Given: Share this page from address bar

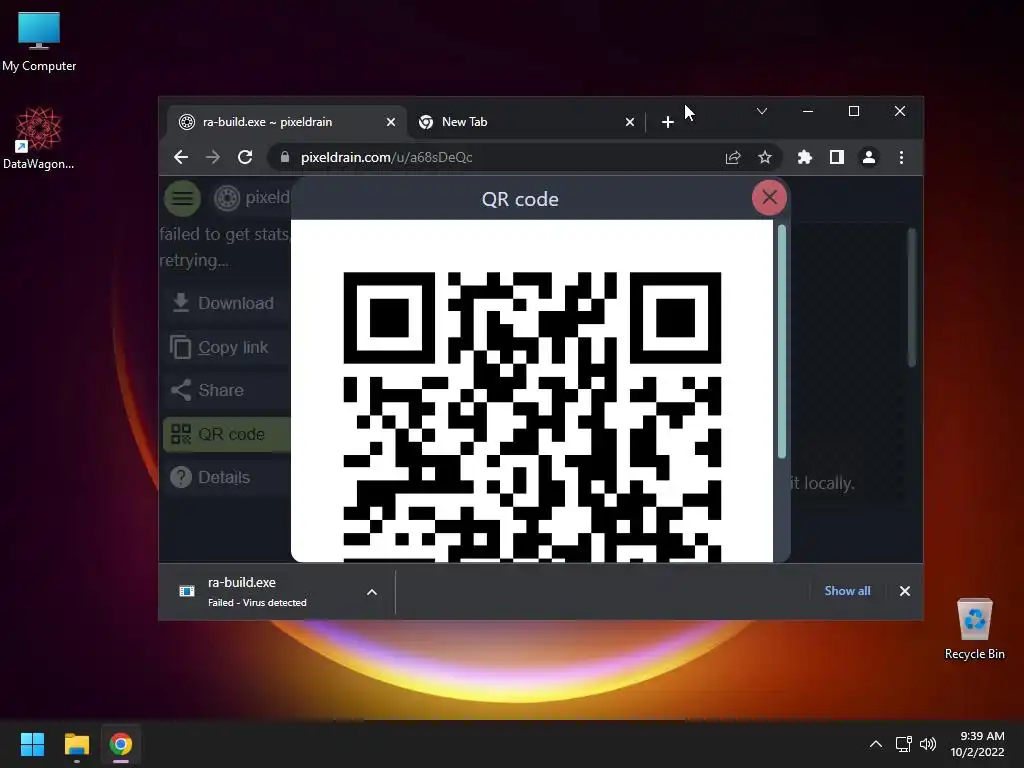Looking at the screenshot, I should 733,157.
